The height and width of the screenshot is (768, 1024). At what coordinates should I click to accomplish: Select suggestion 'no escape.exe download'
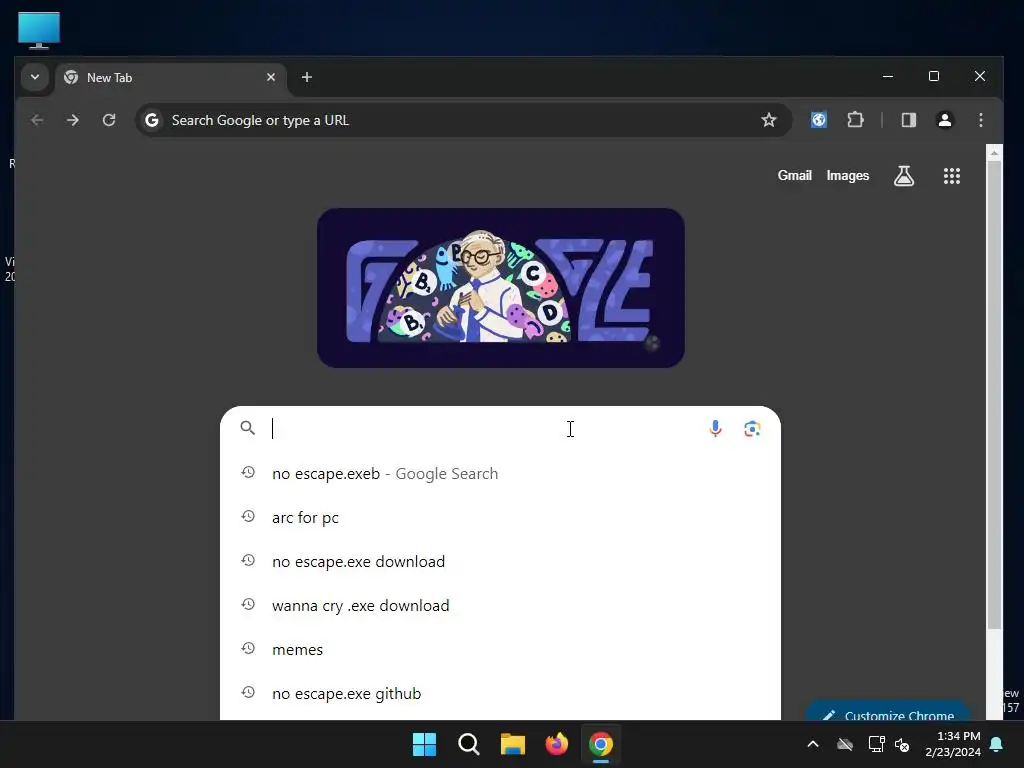500,562
